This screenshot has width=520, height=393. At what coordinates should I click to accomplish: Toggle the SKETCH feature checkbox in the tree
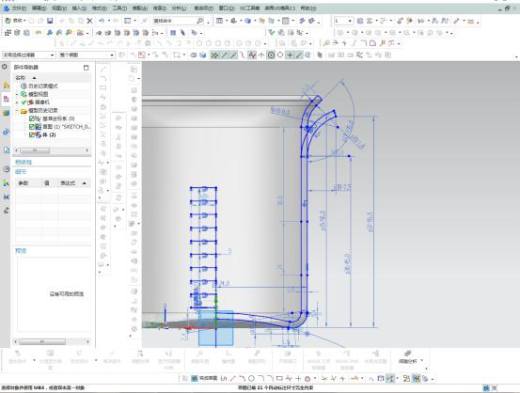32,127
